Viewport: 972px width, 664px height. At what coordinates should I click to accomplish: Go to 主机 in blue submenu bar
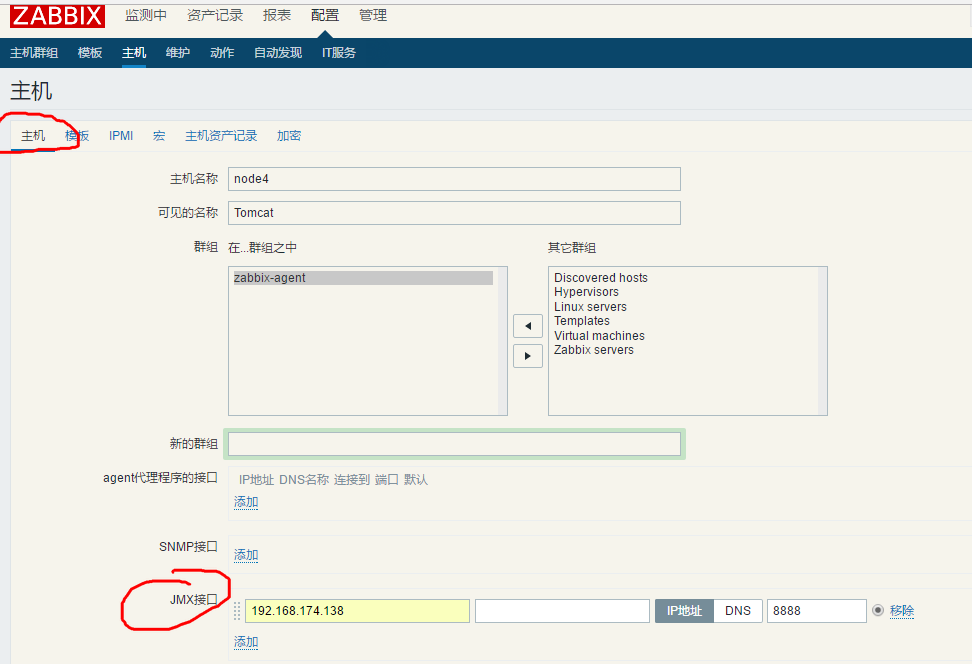[134, 53]
